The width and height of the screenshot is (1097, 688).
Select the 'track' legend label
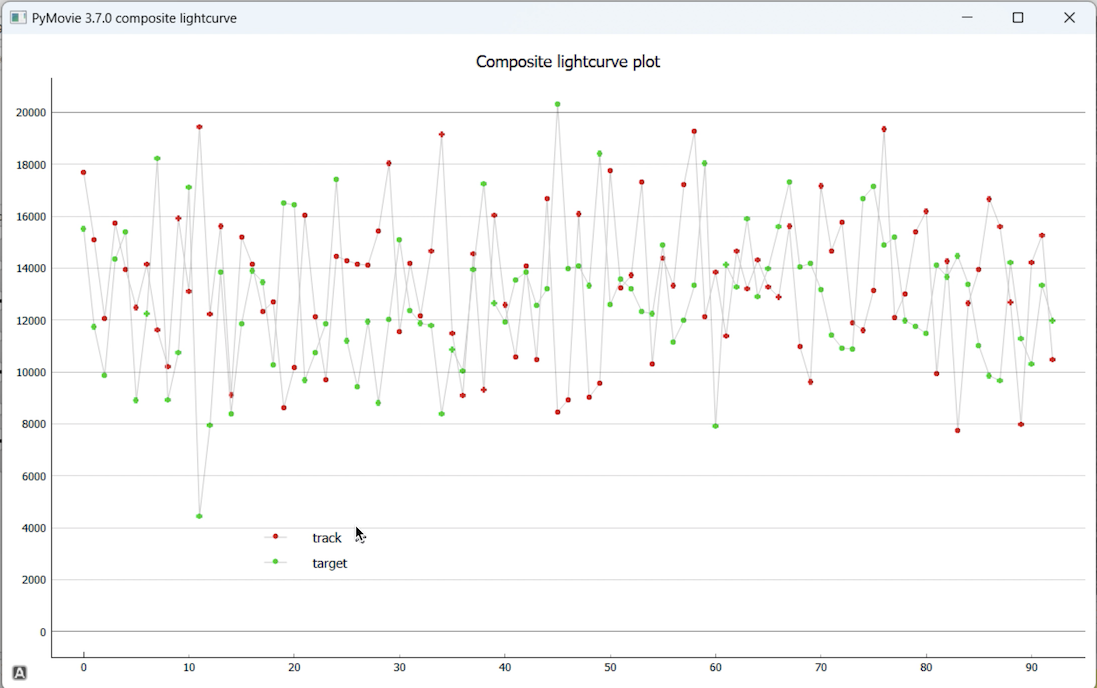[327, 538]
